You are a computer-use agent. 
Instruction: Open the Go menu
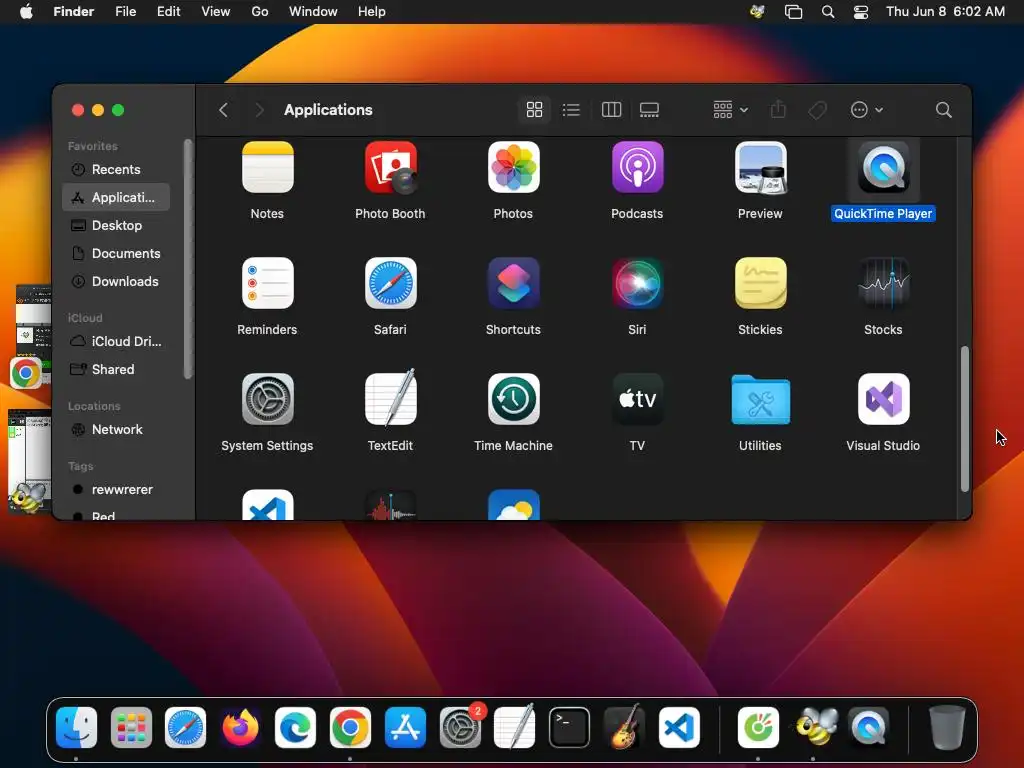tap(260, 12)
